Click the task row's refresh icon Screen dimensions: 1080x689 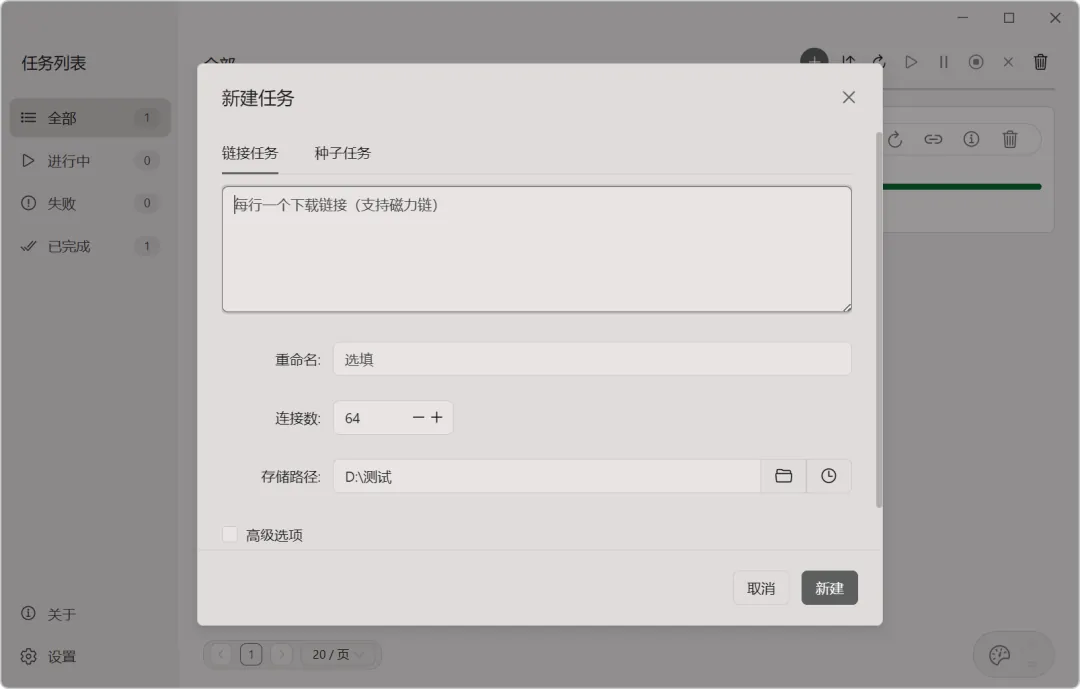coord(895,139)
